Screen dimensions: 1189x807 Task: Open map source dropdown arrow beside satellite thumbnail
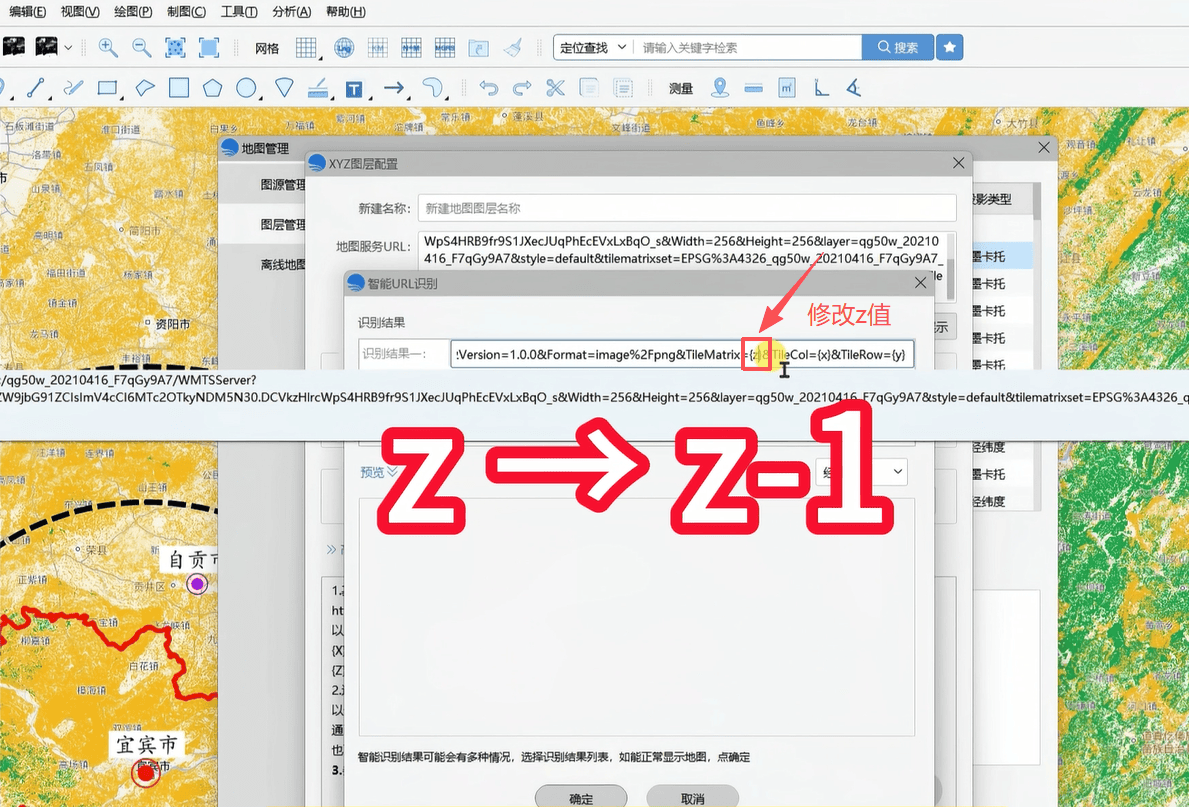[x=68, y=47]
